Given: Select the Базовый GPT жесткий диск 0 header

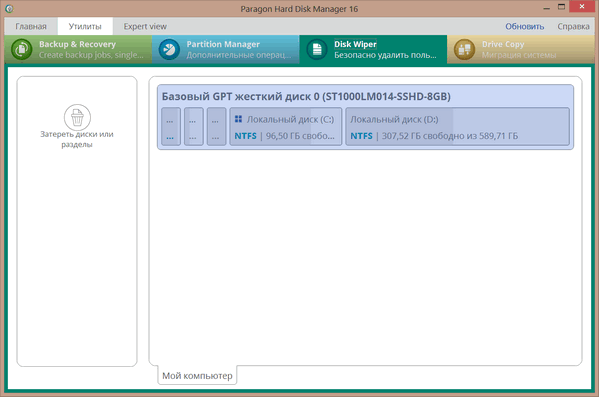Looking at the screenshot, I should pos(306,96).
